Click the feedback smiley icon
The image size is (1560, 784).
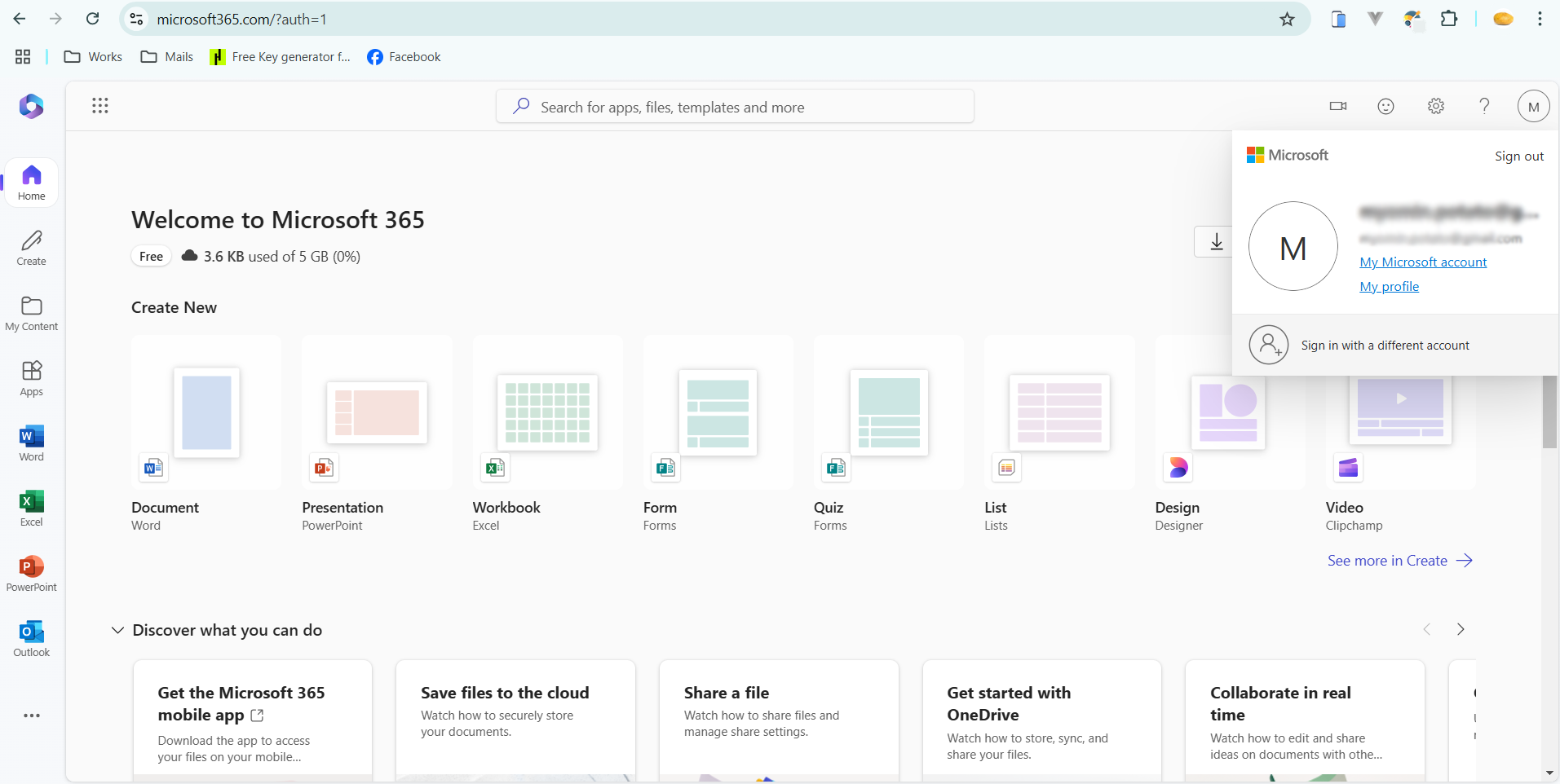[1385, 106]
